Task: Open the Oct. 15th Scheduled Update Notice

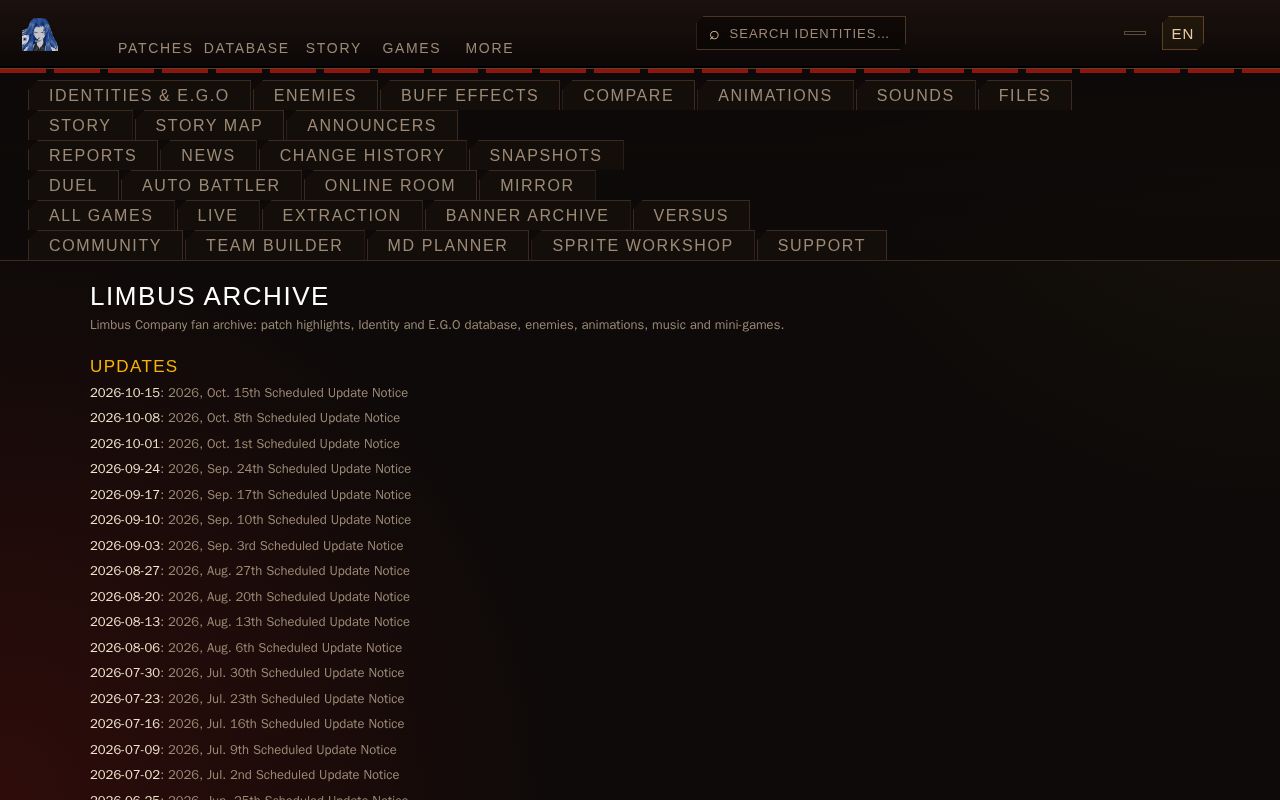Action: coord(288,393)
